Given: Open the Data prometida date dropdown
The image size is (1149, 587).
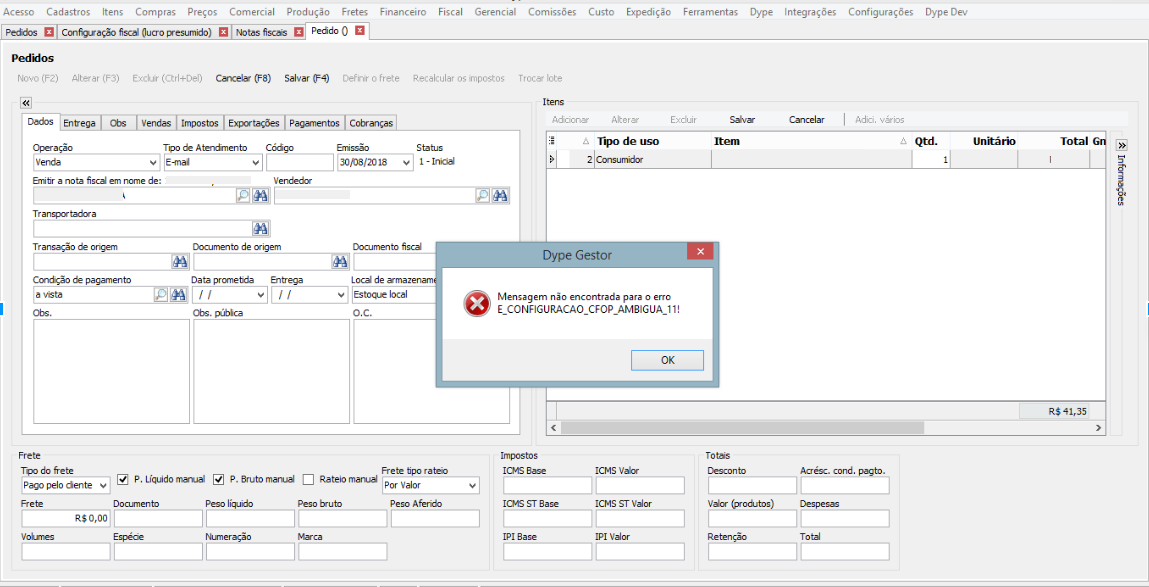Looking at the screenshot, I should click(x=262, y=295).
